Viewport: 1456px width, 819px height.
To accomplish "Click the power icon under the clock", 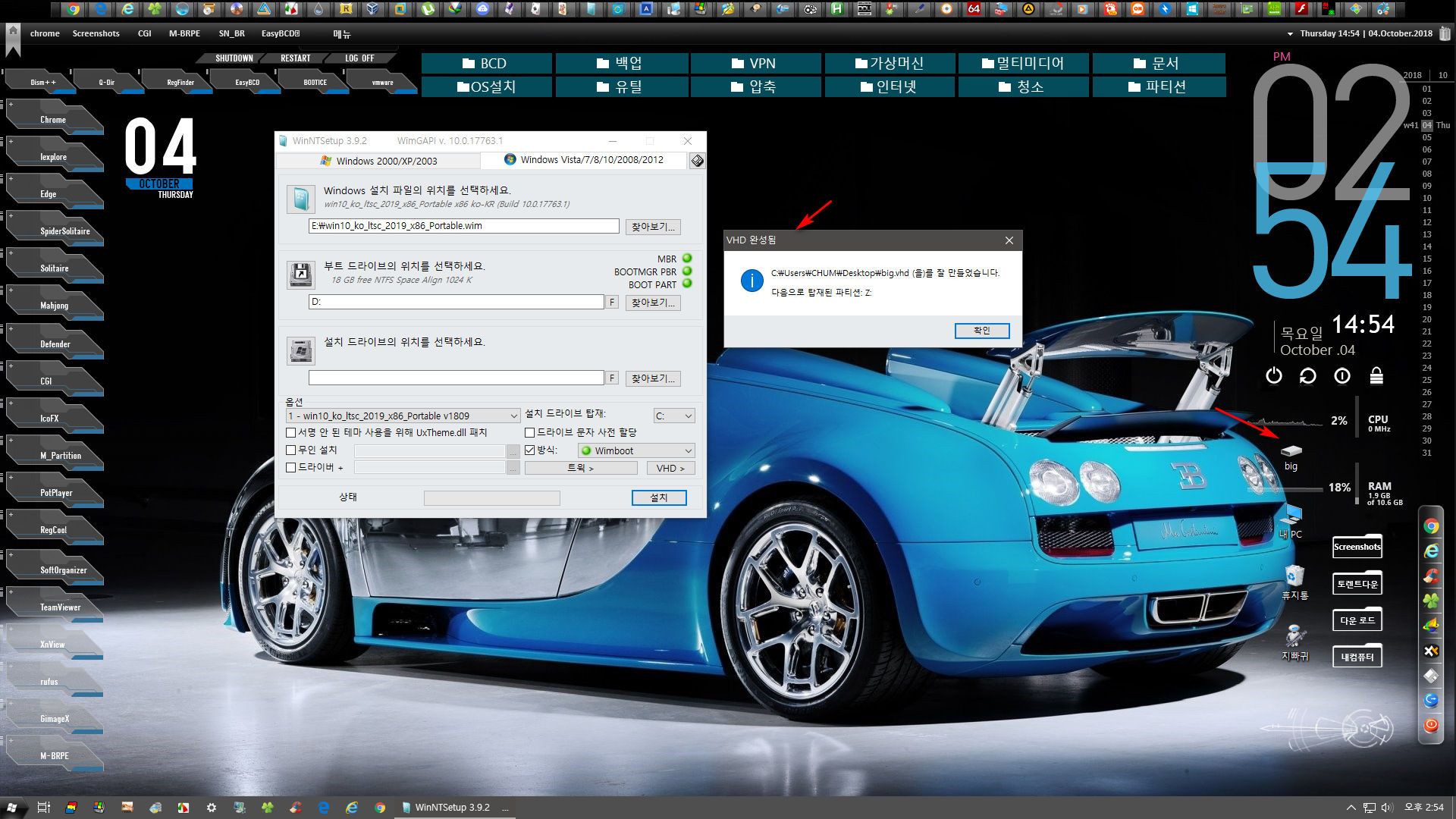I will [x=1274, y=375].
